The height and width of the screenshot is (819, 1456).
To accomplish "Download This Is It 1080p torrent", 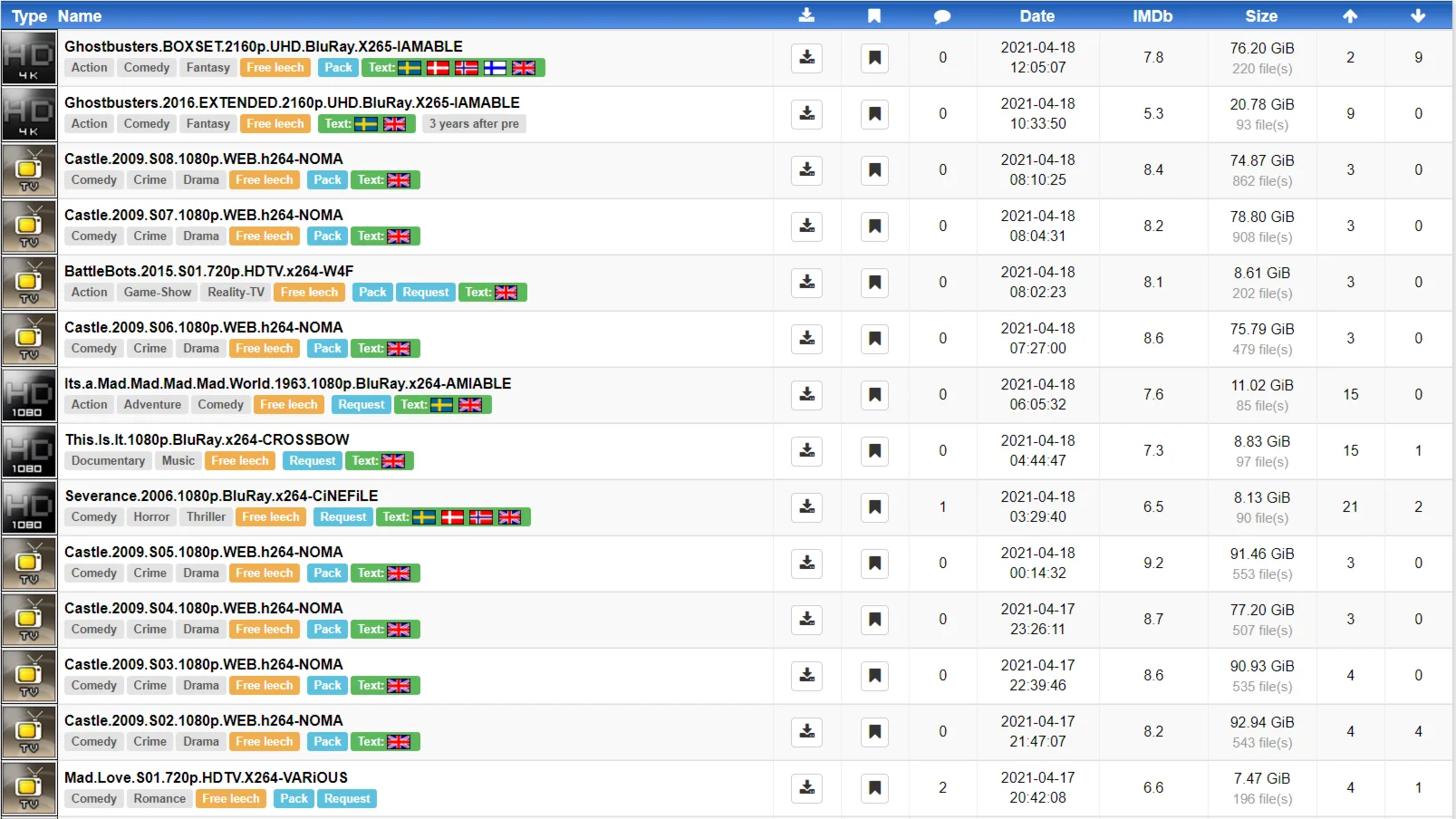I will coord(806,451).
